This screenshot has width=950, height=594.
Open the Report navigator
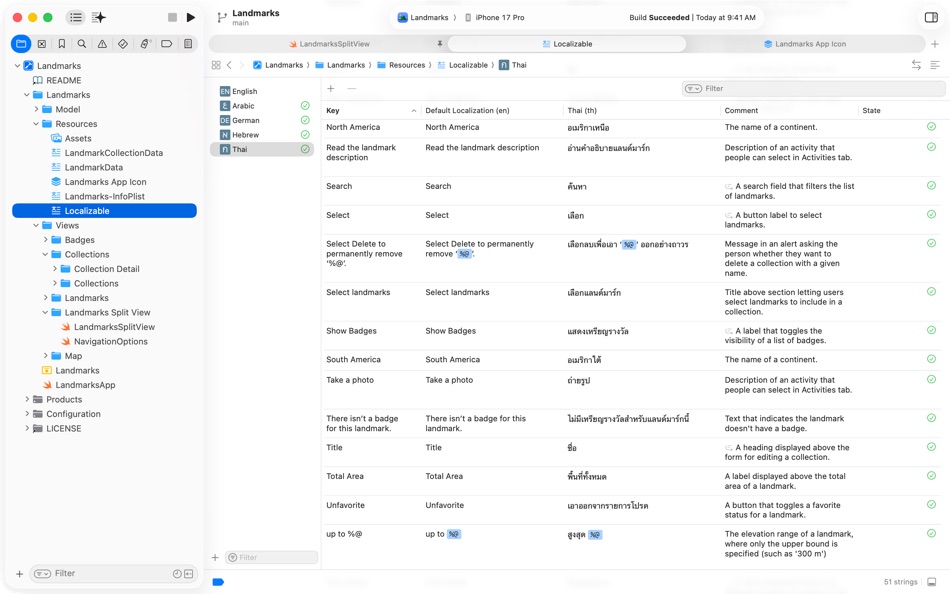click(x=188, y=44)
